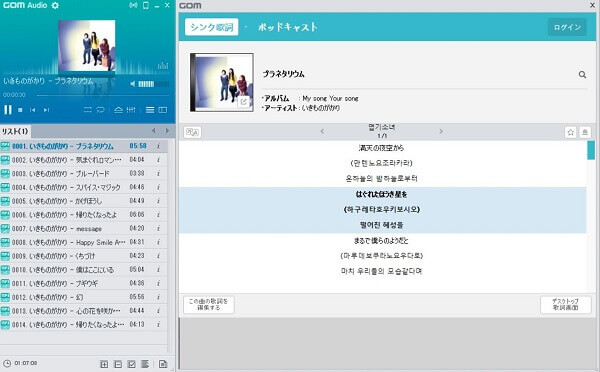
Task: Remove files from playlist
Action: point(118,364)
